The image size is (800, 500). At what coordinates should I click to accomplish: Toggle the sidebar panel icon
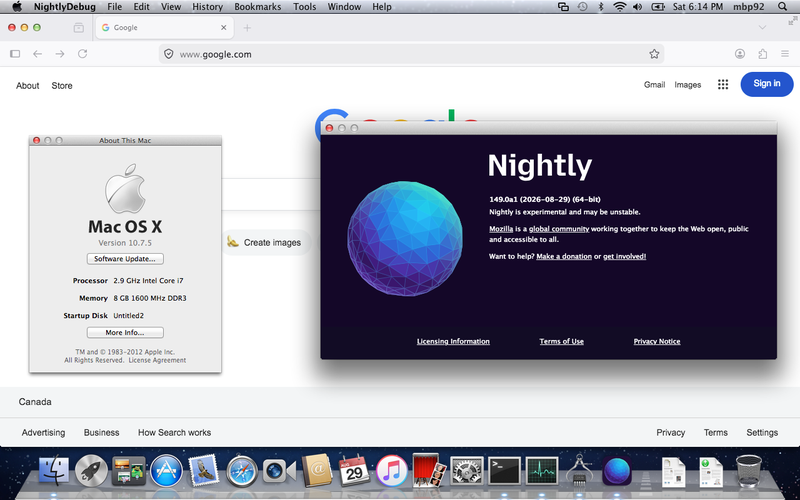click(x=15, y=54)
